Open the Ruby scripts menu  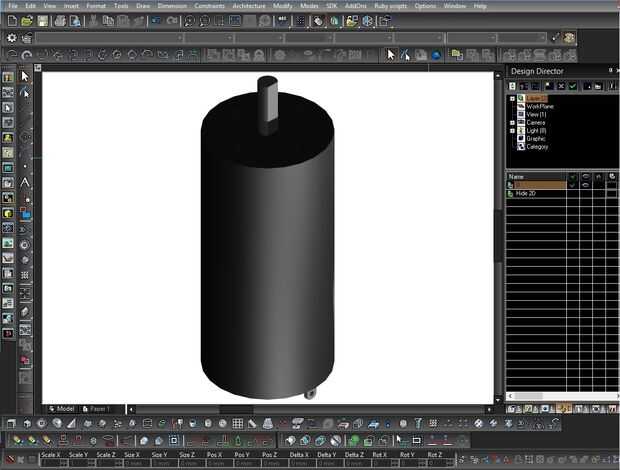[391, 6]
